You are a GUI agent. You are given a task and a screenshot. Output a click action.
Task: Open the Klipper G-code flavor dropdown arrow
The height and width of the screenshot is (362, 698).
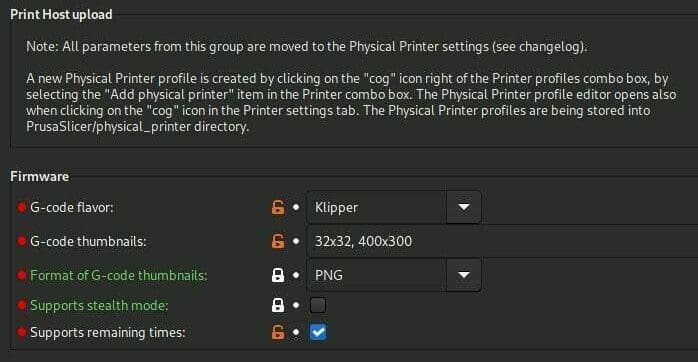(x=463, y=207)
